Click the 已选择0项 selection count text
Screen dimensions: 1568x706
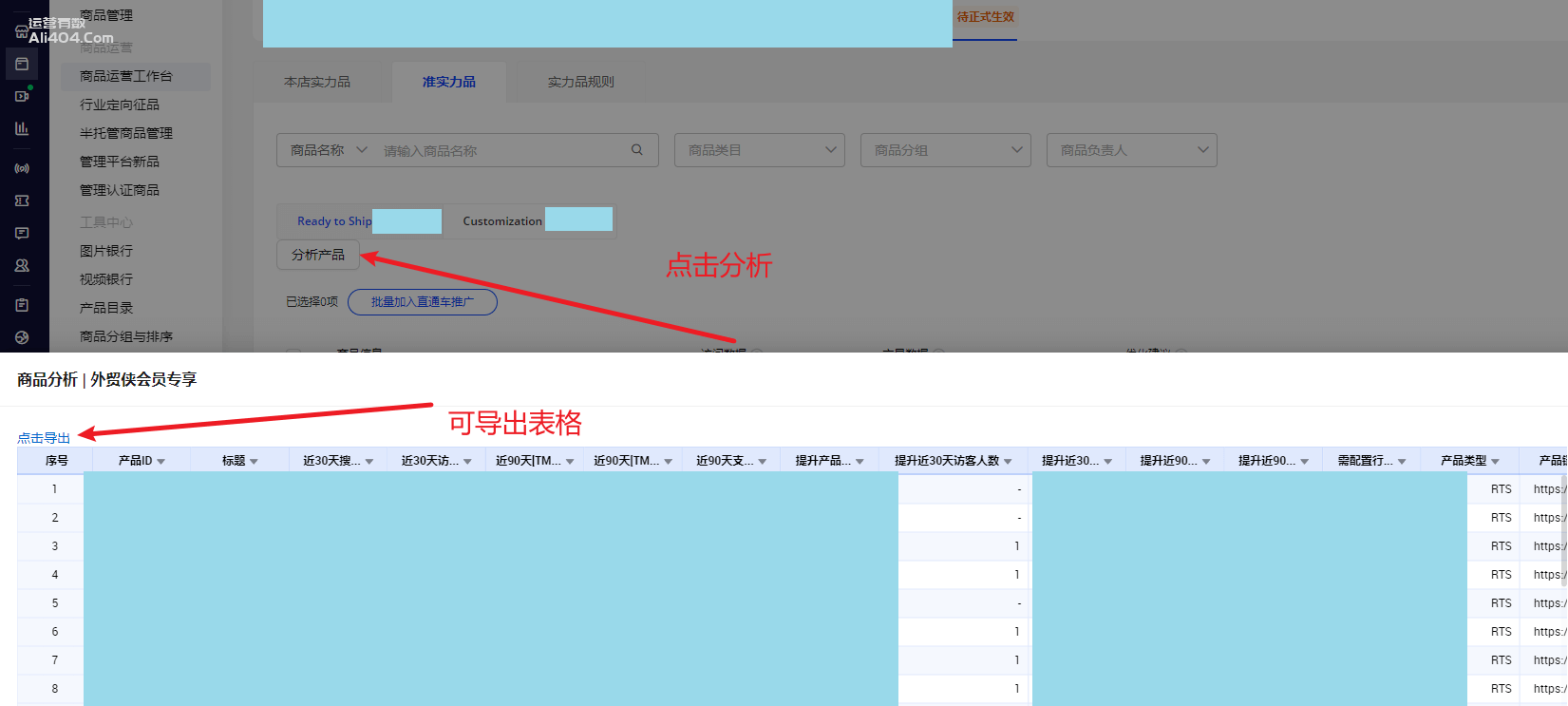(312, 302)
